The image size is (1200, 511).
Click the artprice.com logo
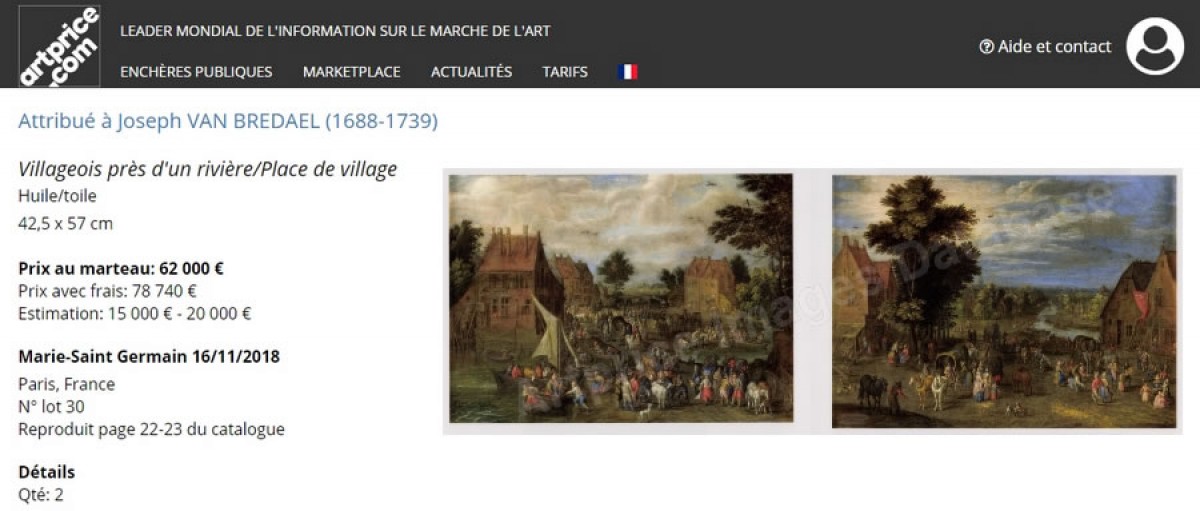[x=60, y=45]
